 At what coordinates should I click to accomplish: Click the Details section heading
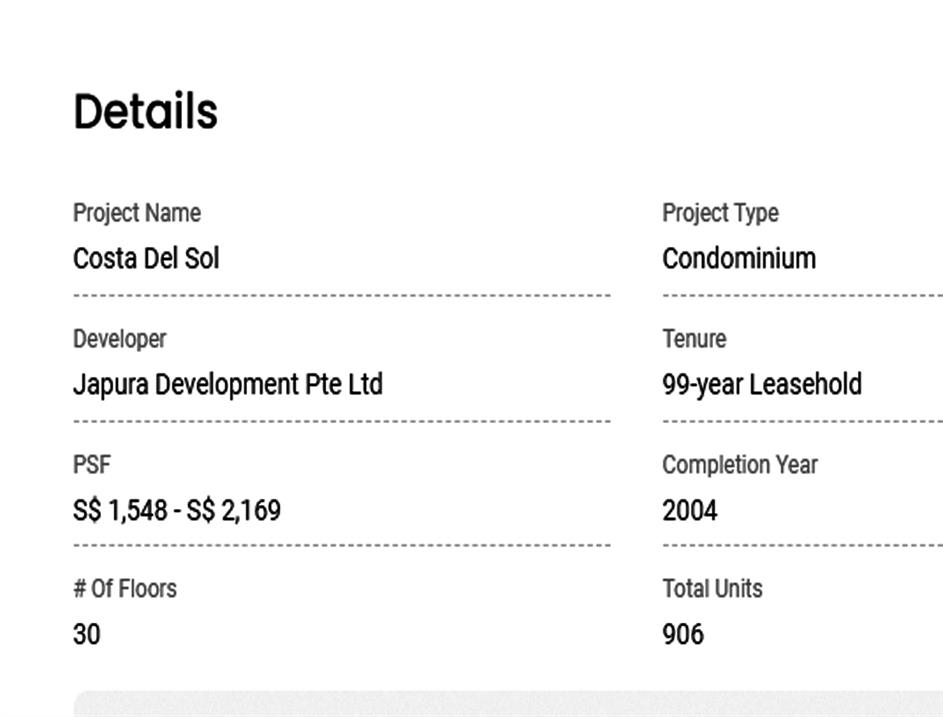145,111
